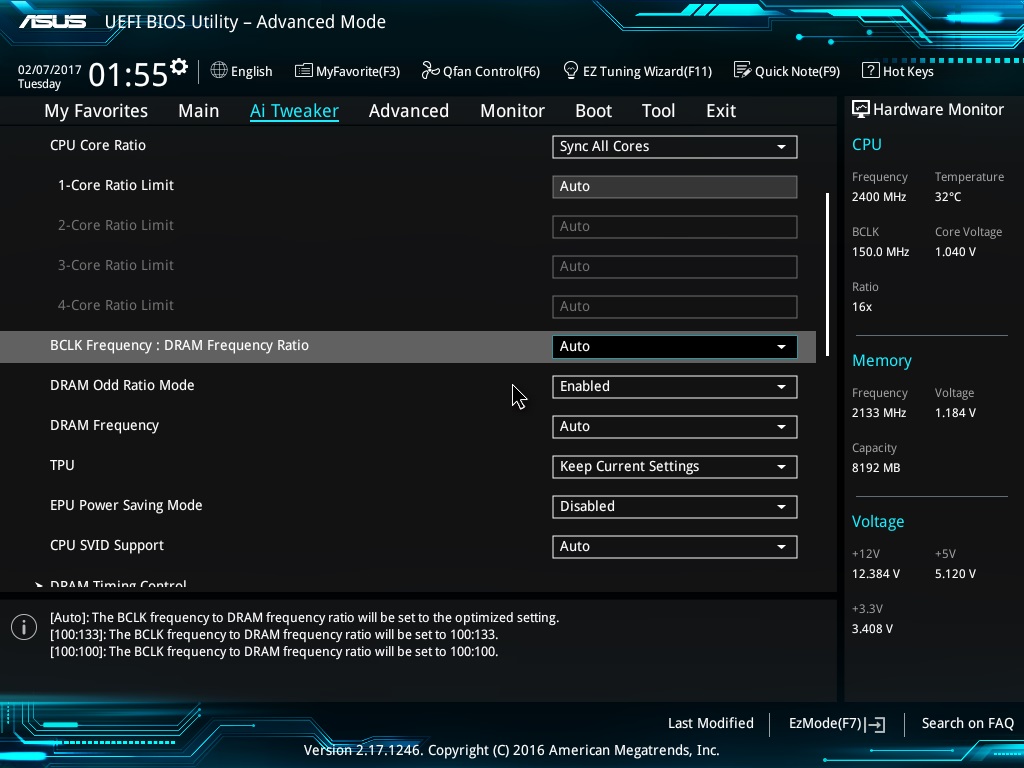Open the My Favorites tab
This screenshot has height=768, width=1024.
coord(96,111)
